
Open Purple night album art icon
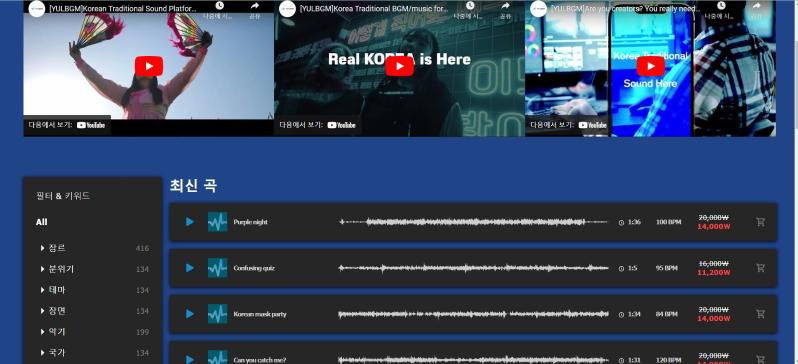point(217,222)
